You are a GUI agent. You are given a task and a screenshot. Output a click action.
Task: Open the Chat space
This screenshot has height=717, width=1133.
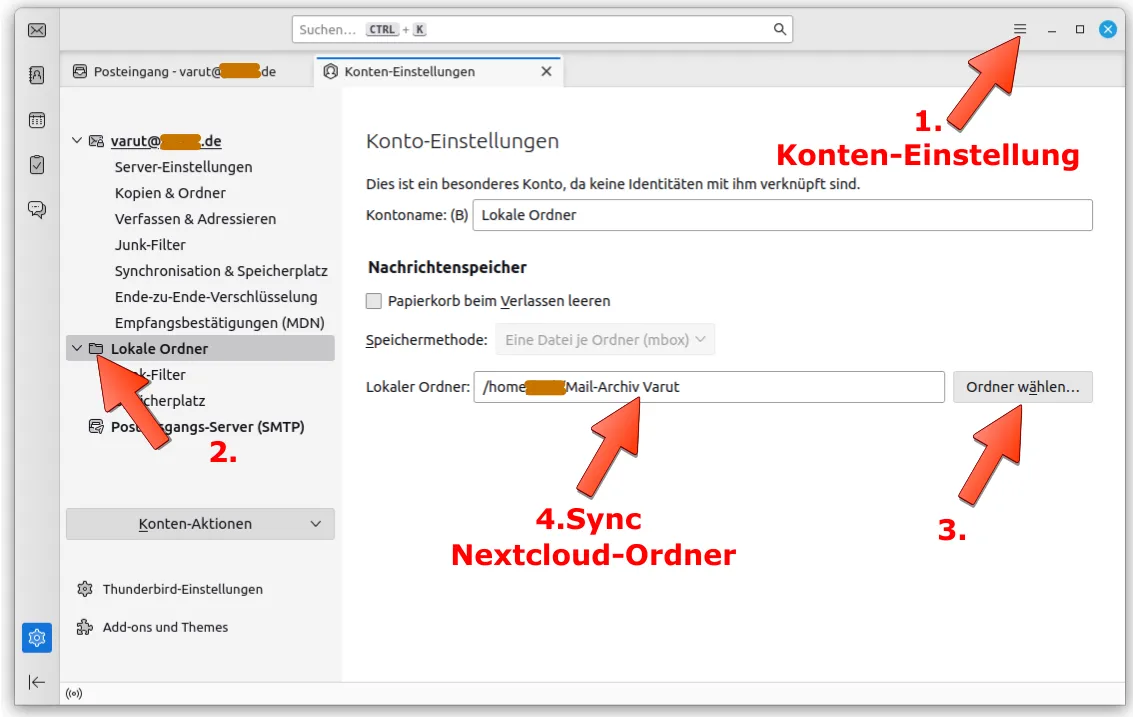[x=36, y=209]
